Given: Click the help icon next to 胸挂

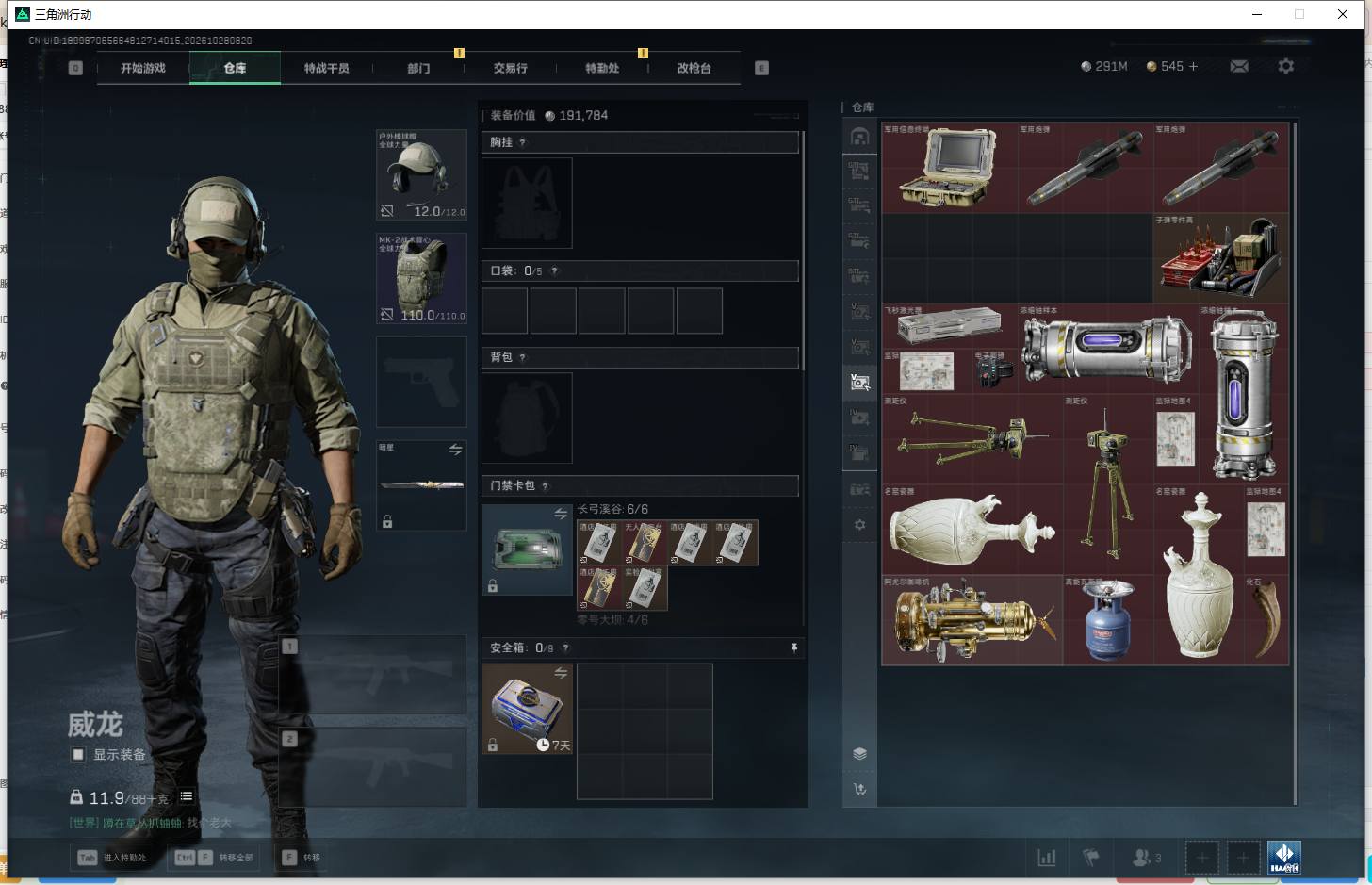Looking at the screenshot, I should (x=522, y=142).
